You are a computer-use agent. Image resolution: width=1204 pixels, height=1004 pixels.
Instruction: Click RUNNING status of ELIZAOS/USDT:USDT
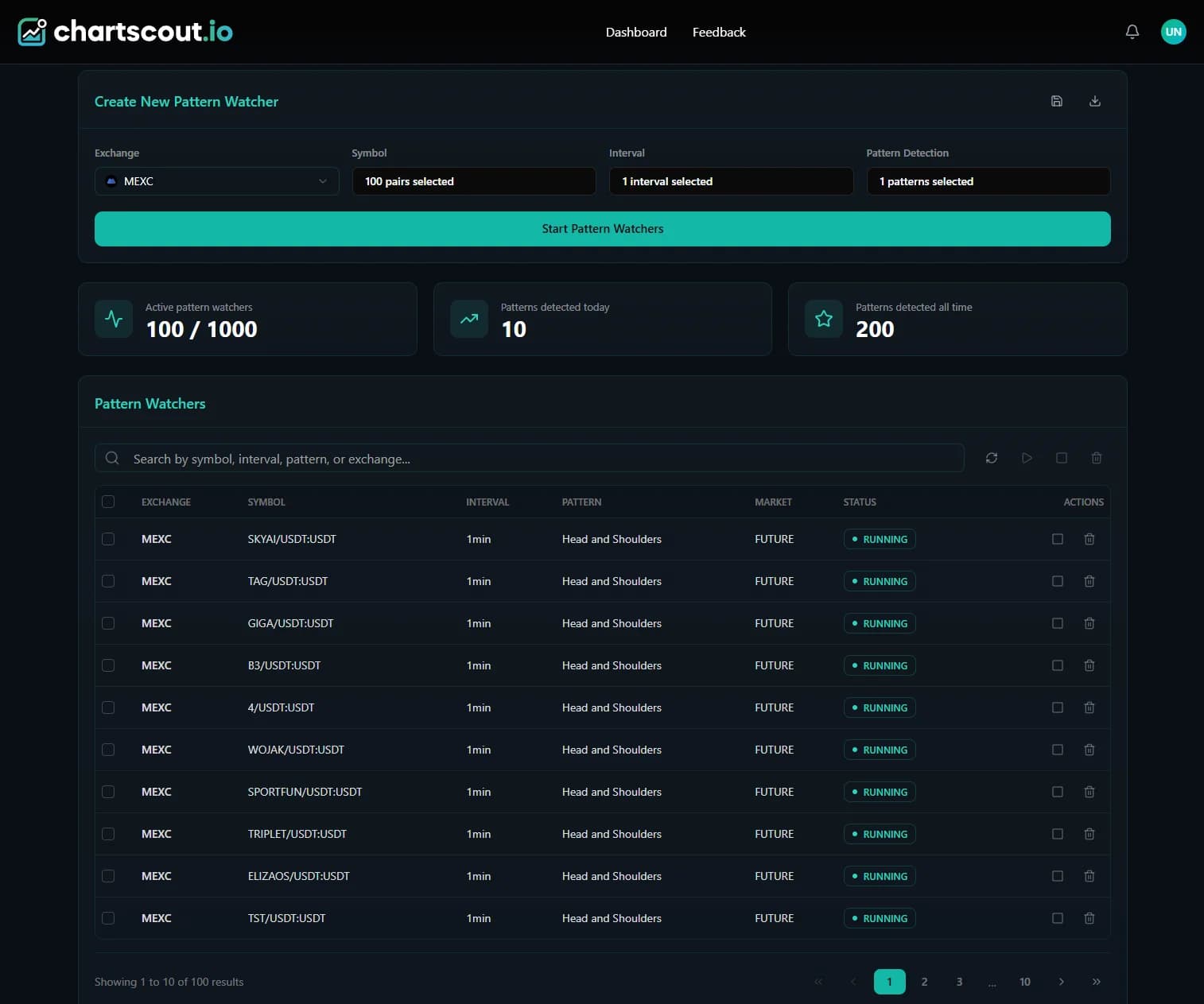880,876
